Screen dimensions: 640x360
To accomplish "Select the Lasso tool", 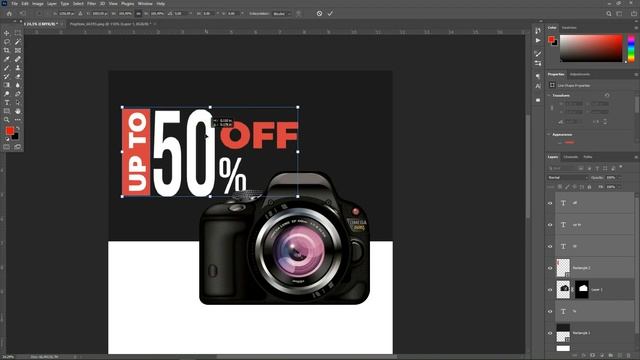I will point(7,42).
